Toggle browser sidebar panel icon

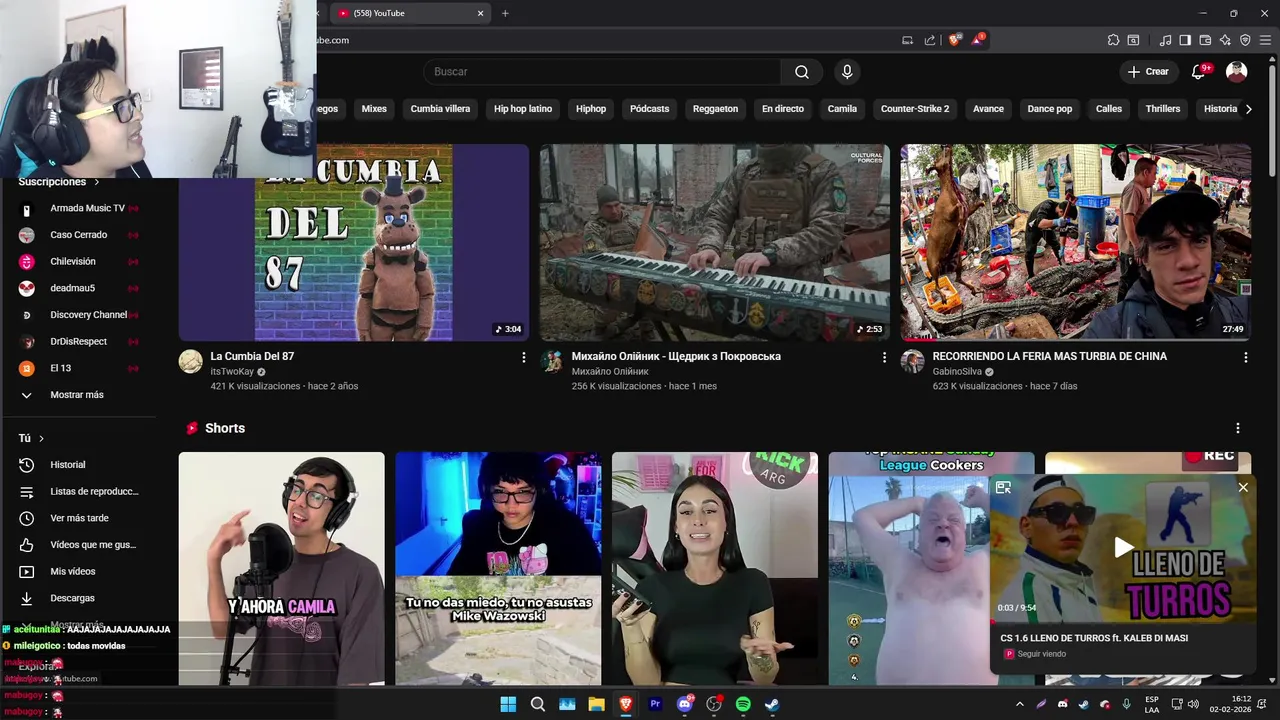pyautogui.click(x=1185, y=40)
